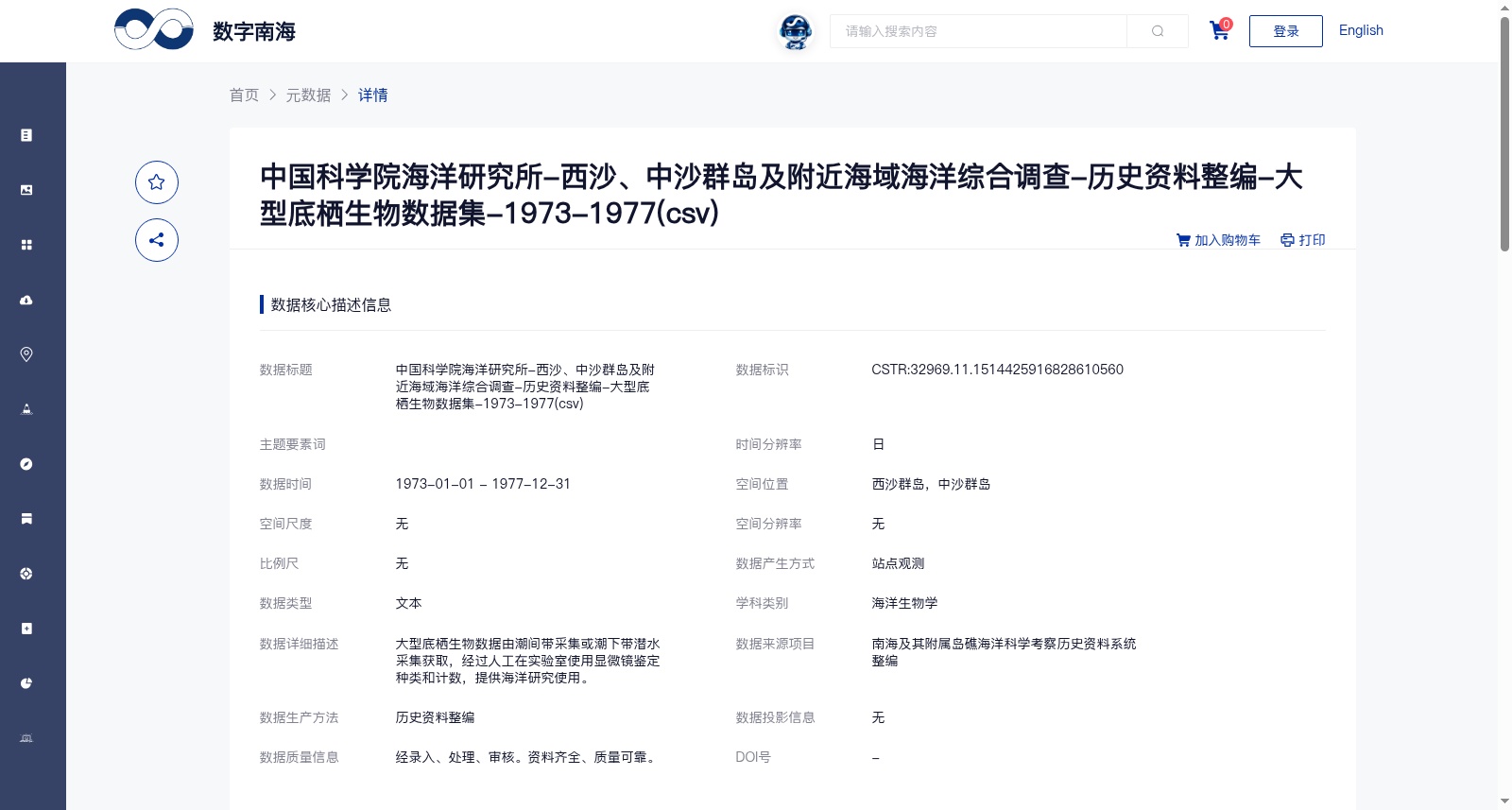Select the 站点观测 value
Viewport: 1512px width, 810px height.
[898, 563]
